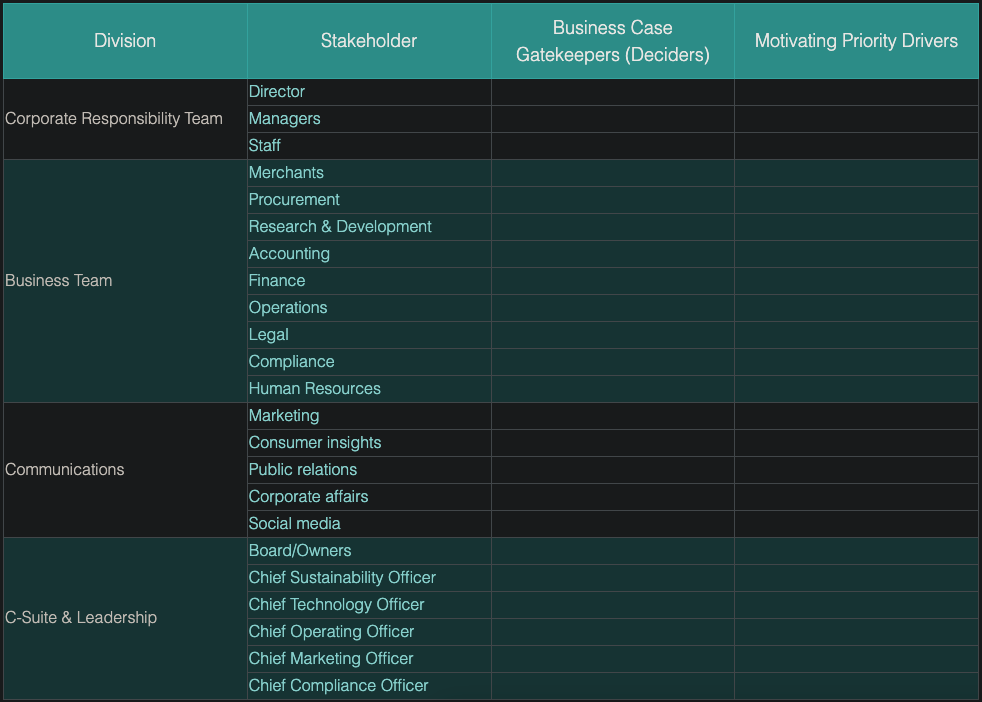Screen dimensions: 982x702
Task: Select the Motivating Priority Drivers cell for Finance
Action: click(856, 281)
